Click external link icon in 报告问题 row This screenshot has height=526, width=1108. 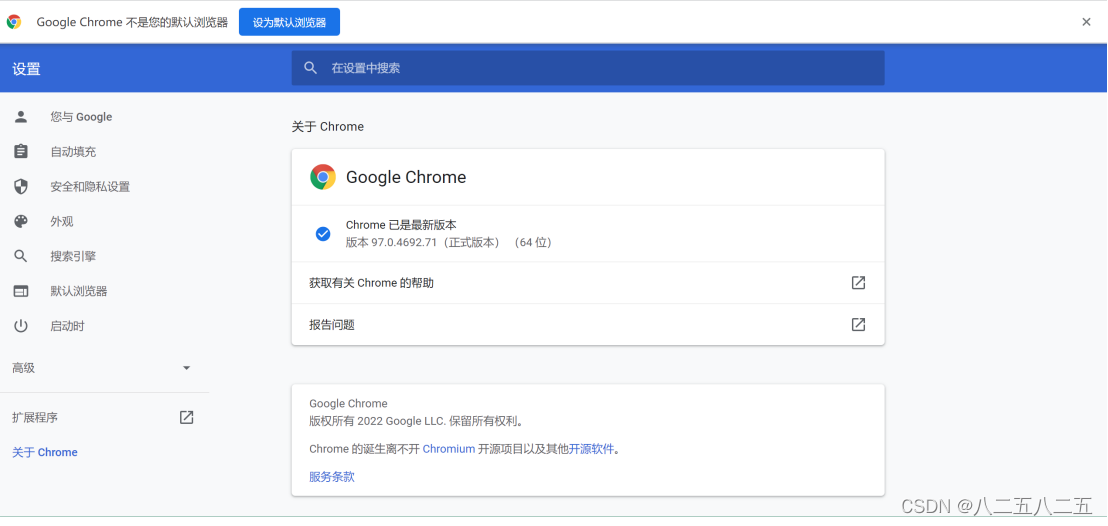pyautogui.click(x=858, y=325)
